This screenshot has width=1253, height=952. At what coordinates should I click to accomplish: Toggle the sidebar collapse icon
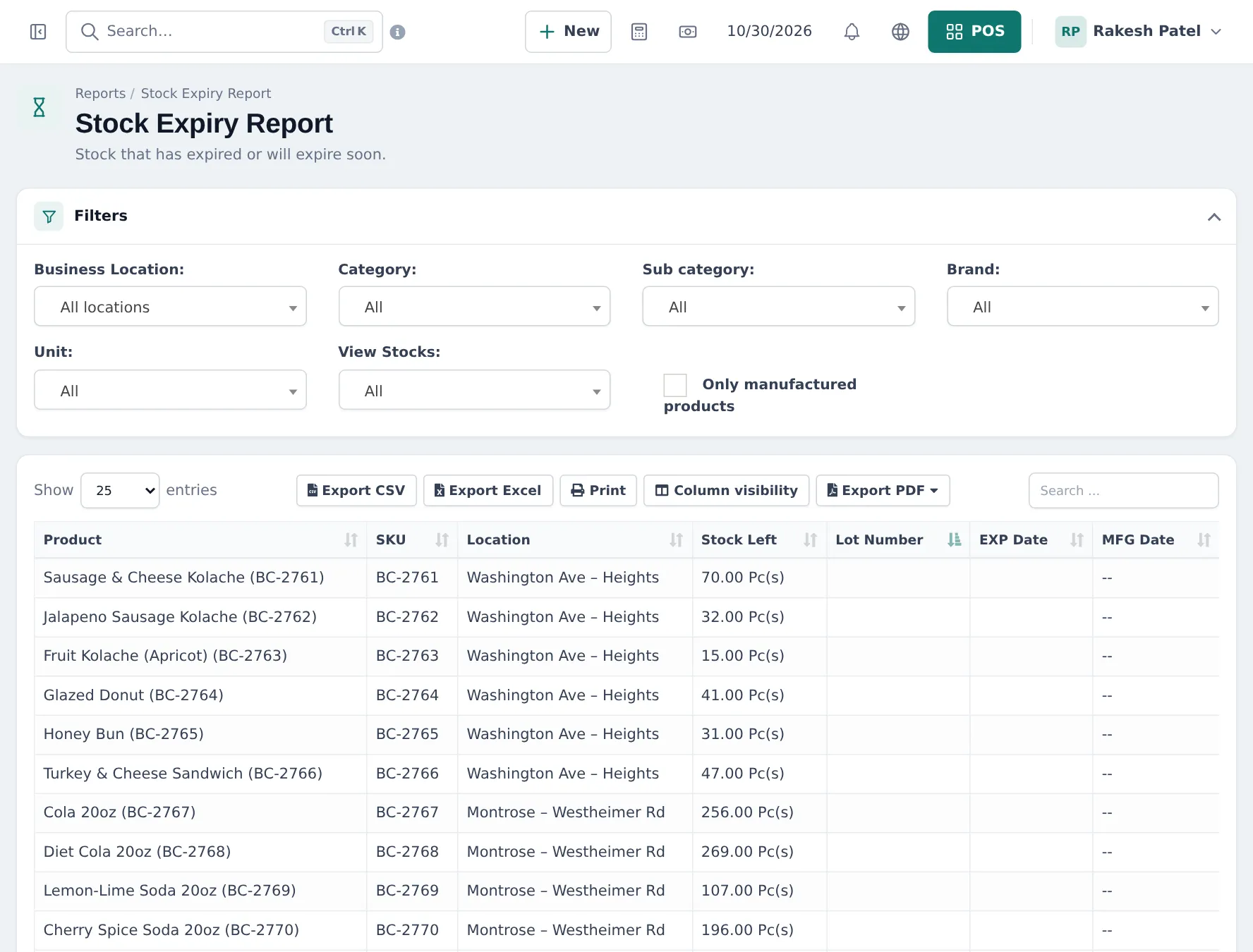pyautogui.click(x=38, y=32)
